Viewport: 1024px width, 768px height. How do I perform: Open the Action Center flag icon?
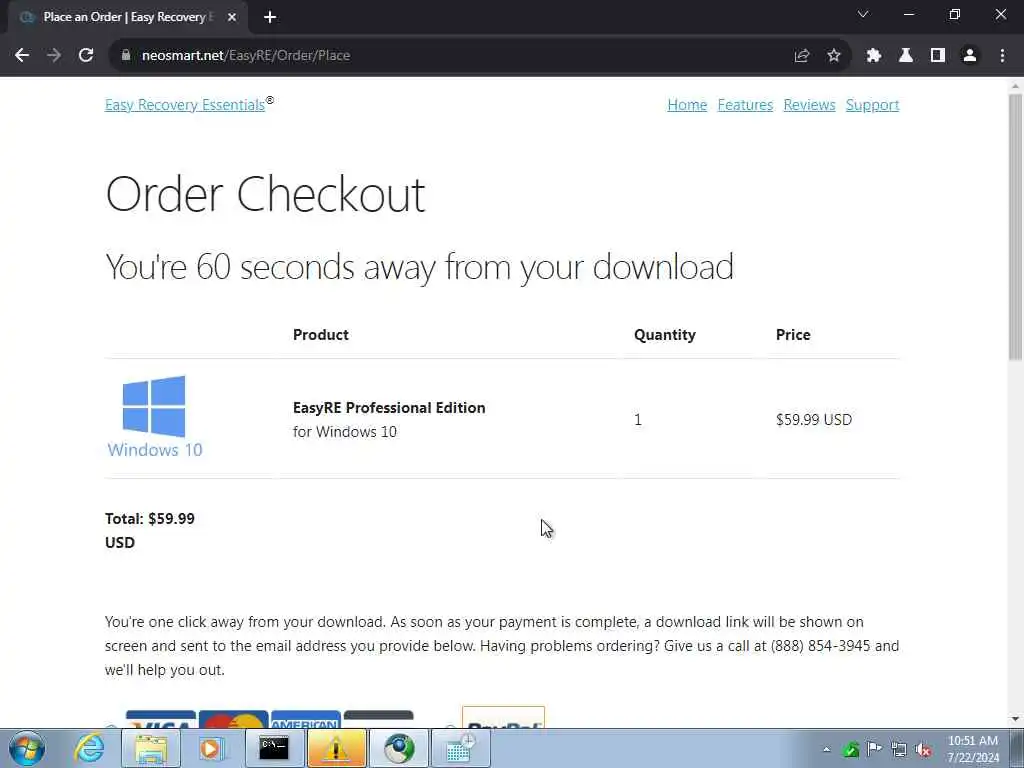[874, 749]
